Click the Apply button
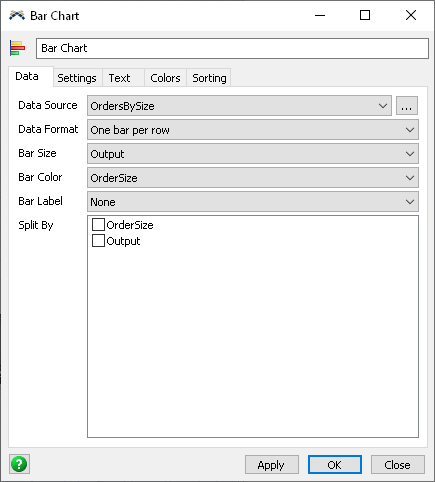Viewport: 435px width, 482px height. 272,464
